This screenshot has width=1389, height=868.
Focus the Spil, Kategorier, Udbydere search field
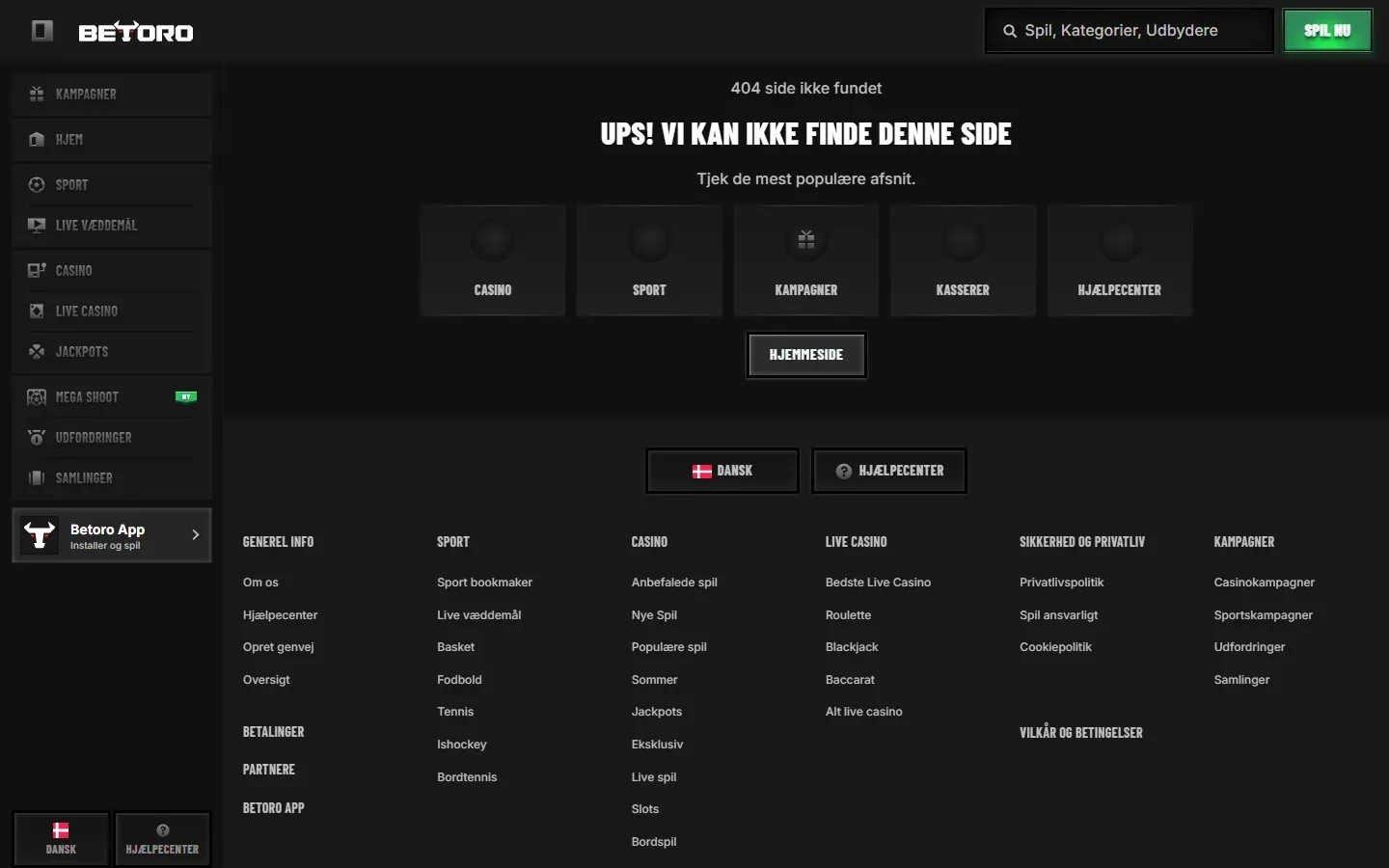(x=1130, y=31)
